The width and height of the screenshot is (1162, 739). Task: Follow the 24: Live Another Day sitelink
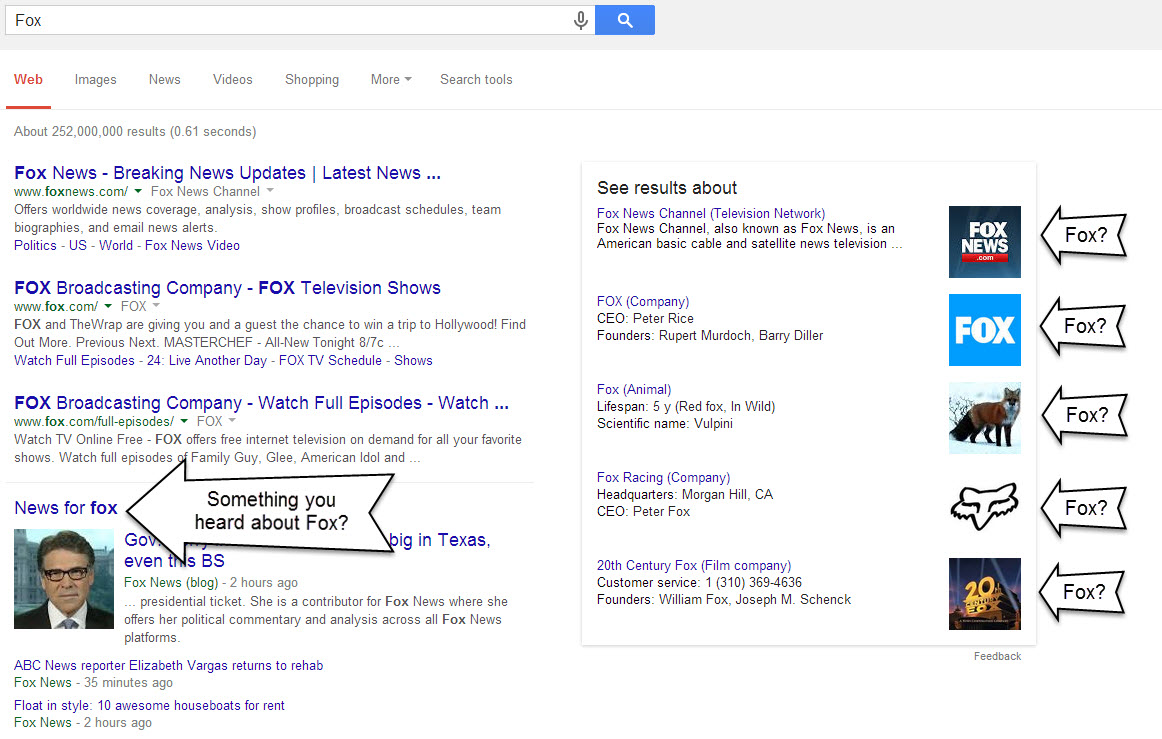[207, 360]
